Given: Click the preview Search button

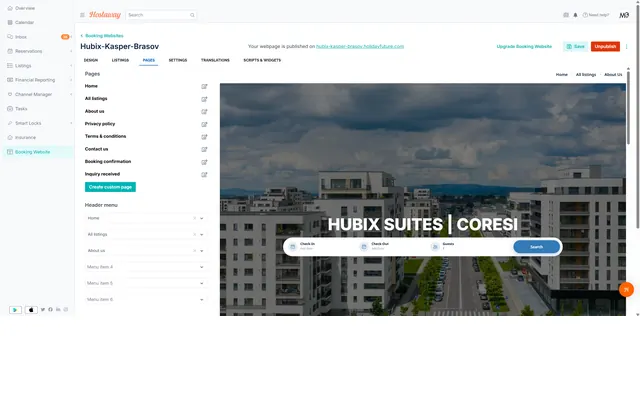Looking at the screenshot, I should click(536, 247).
